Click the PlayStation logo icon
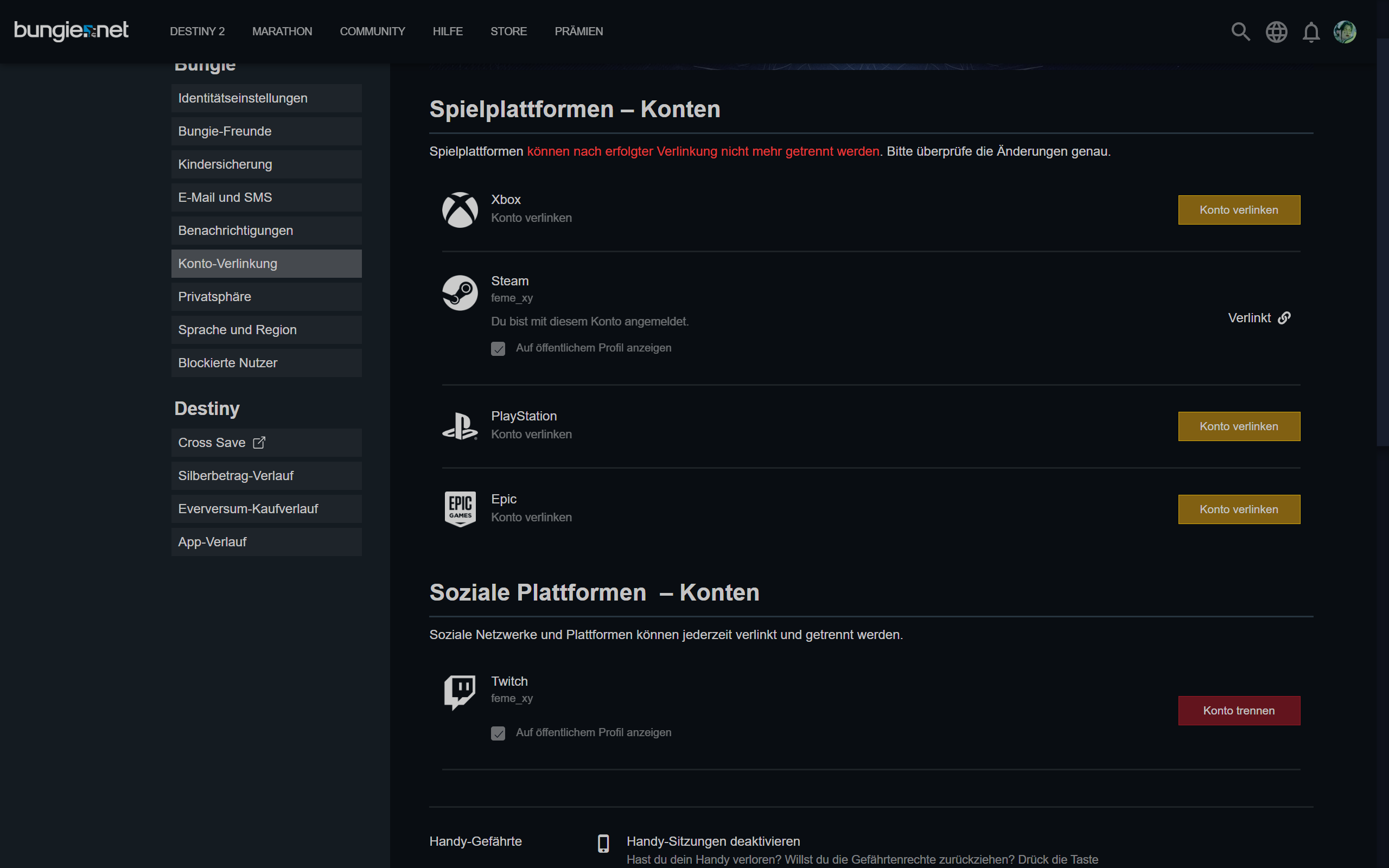This screenshot has height=868, width=1389. coord(460,426)
